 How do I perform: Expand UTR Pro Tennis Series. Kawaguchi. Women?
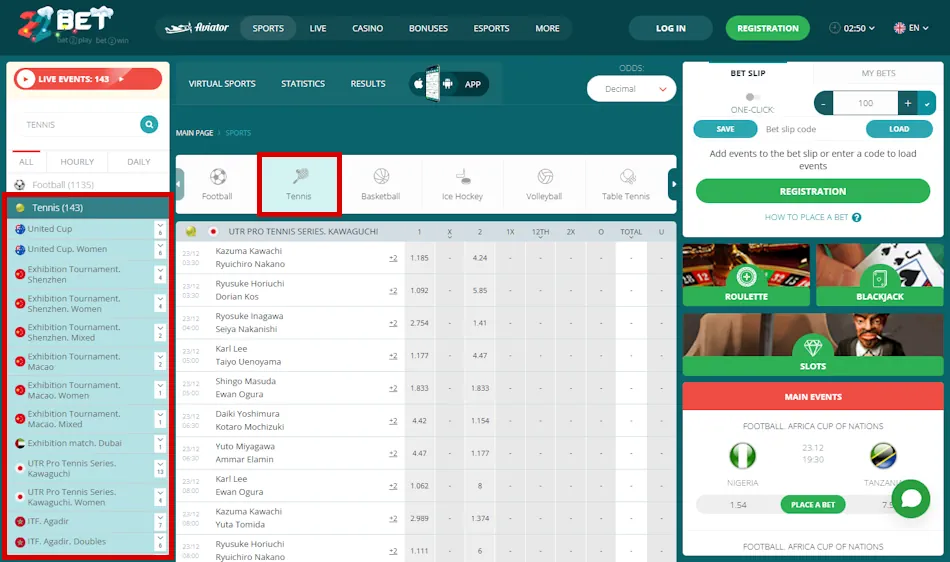pos(160,497)
